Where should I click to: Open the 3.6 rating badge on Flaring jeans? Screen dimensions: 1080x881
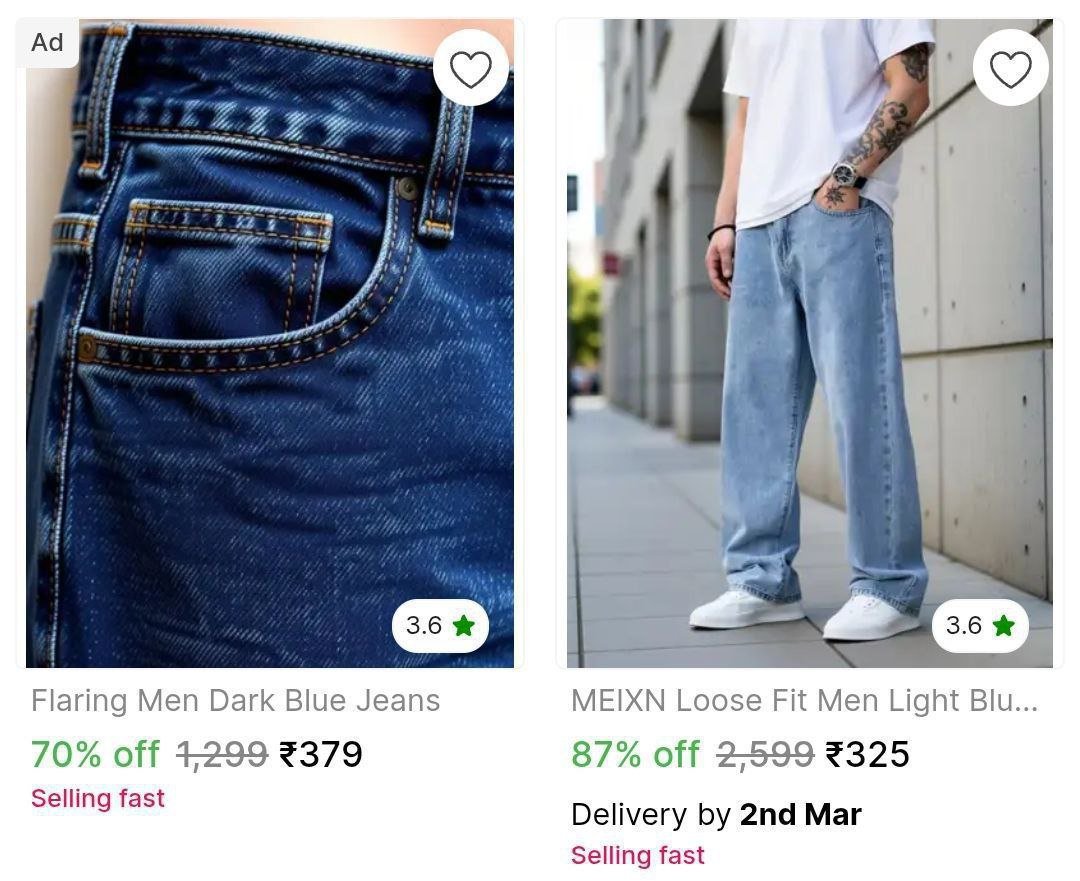(440, 625)
